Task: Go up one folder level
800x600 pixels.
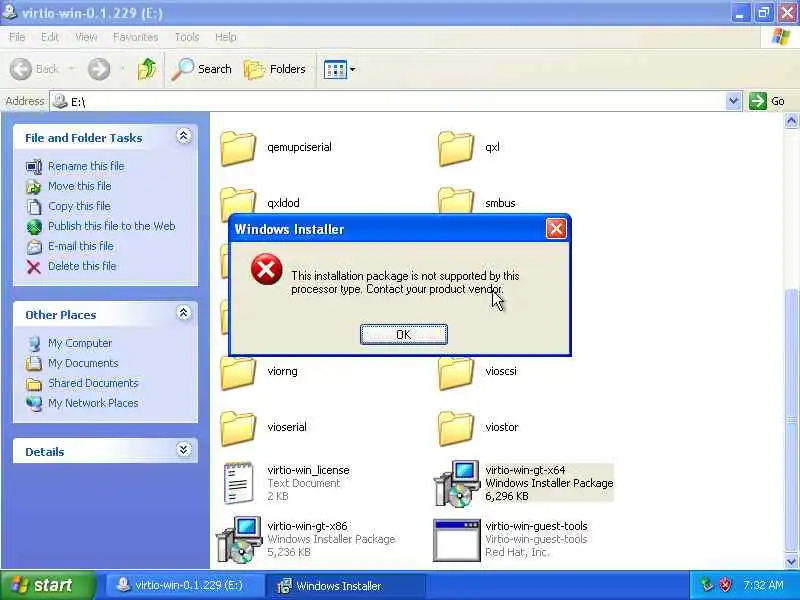Action: pyautogui.click(x=147, y=69)
